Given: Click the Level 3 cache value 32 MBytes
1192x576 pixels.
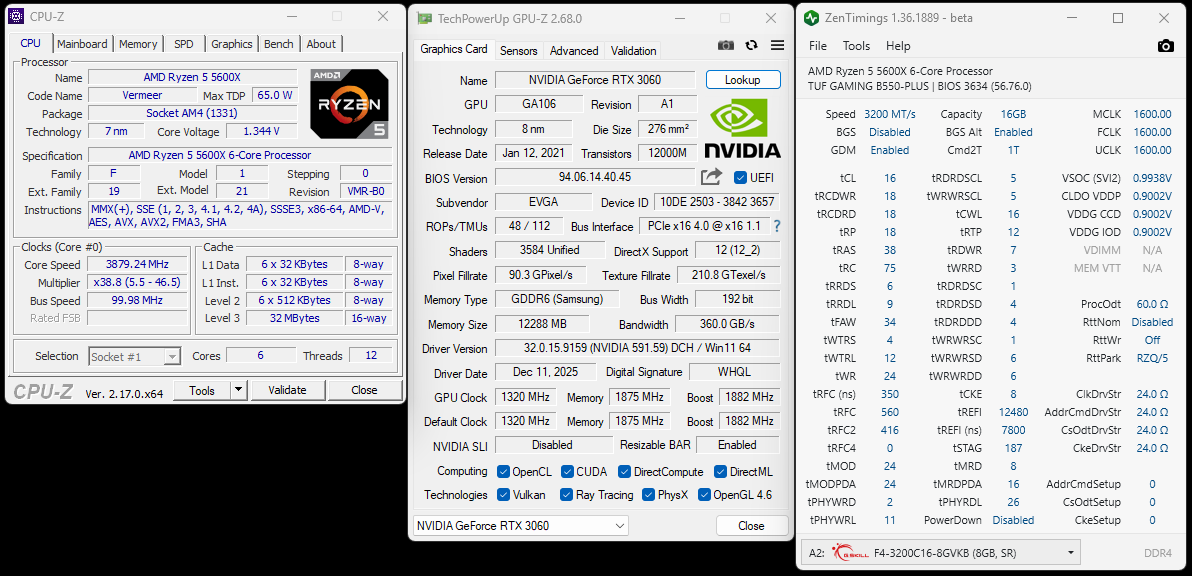Looking at the screenshot, I should [294, 318].
